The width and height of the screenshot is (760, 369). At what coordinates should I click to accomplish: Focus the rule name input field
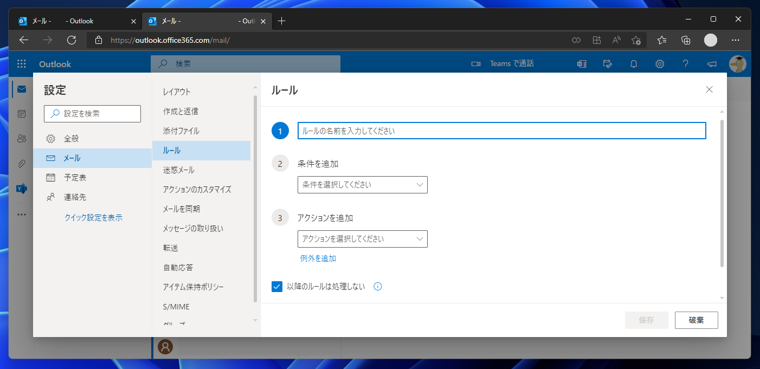coord(502,131)
